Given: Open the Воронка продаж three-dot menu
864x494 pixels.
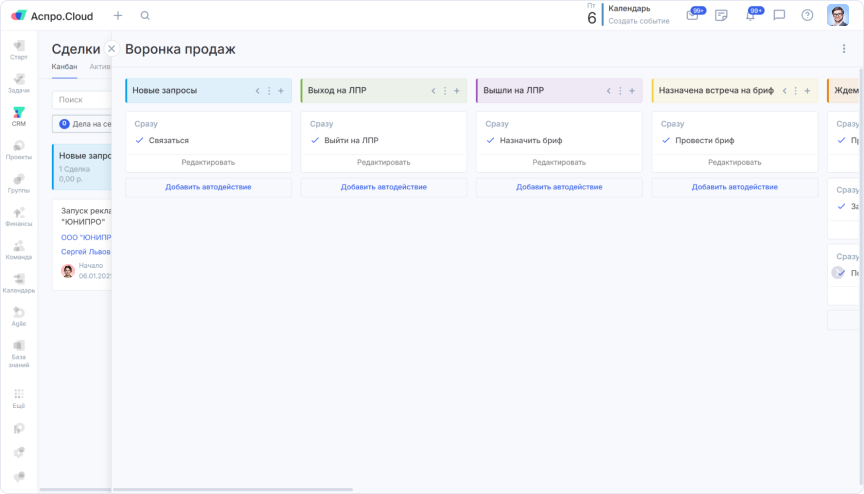Looking at the screenshot, I should click(x=843, y=49).
